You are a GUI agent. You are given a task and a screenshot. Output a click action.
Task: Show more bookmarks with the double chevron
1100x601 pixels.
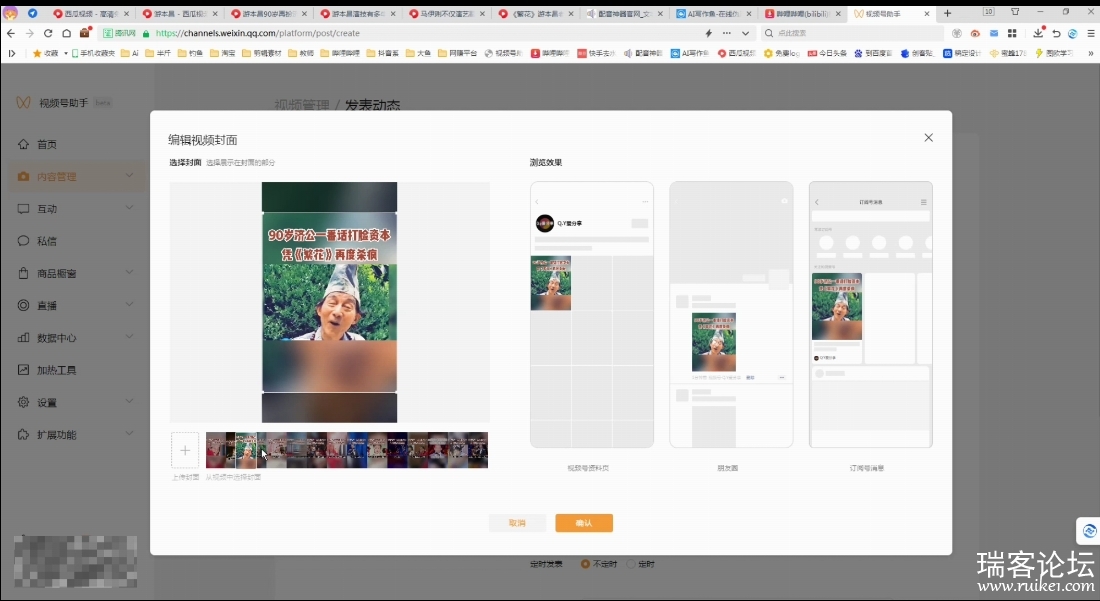[1091, 53]
